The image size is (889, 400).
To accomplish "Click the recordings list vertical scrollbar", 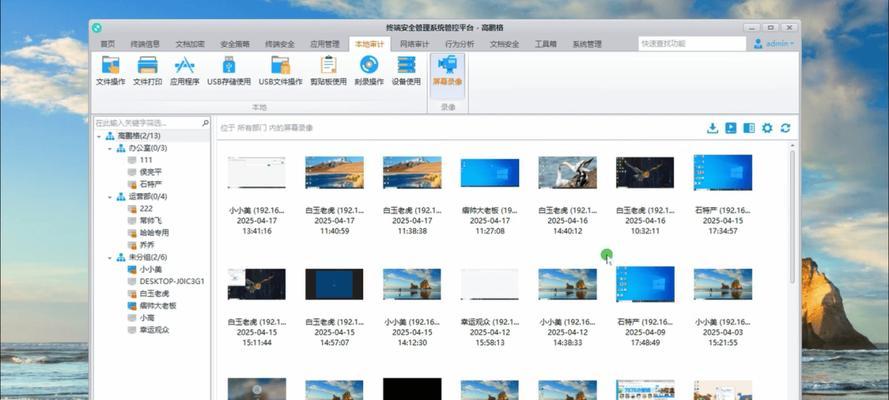I will [x=793, y=215].
